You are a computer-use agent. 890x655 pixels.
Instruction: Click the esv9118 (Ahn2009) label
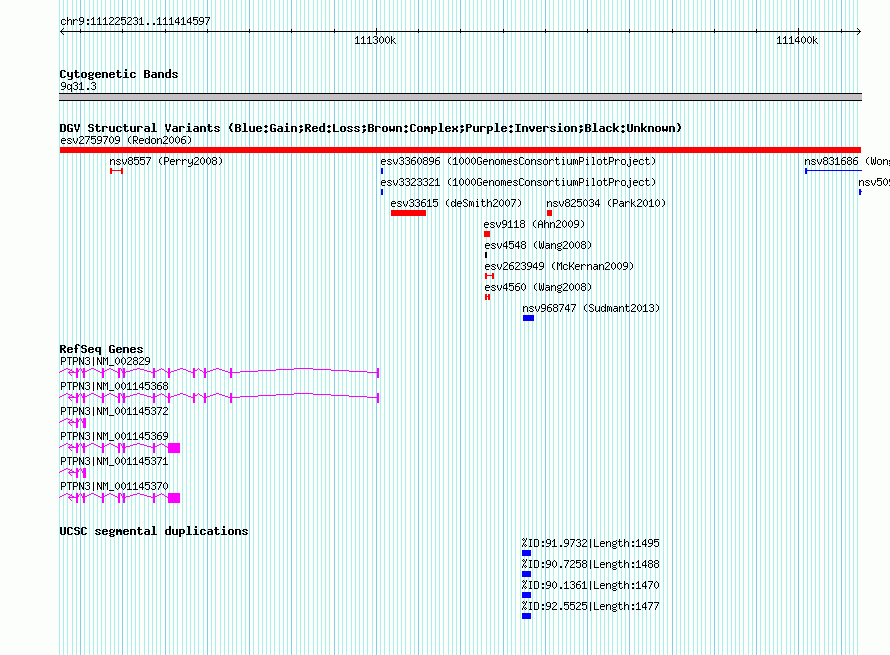point(534,224)
